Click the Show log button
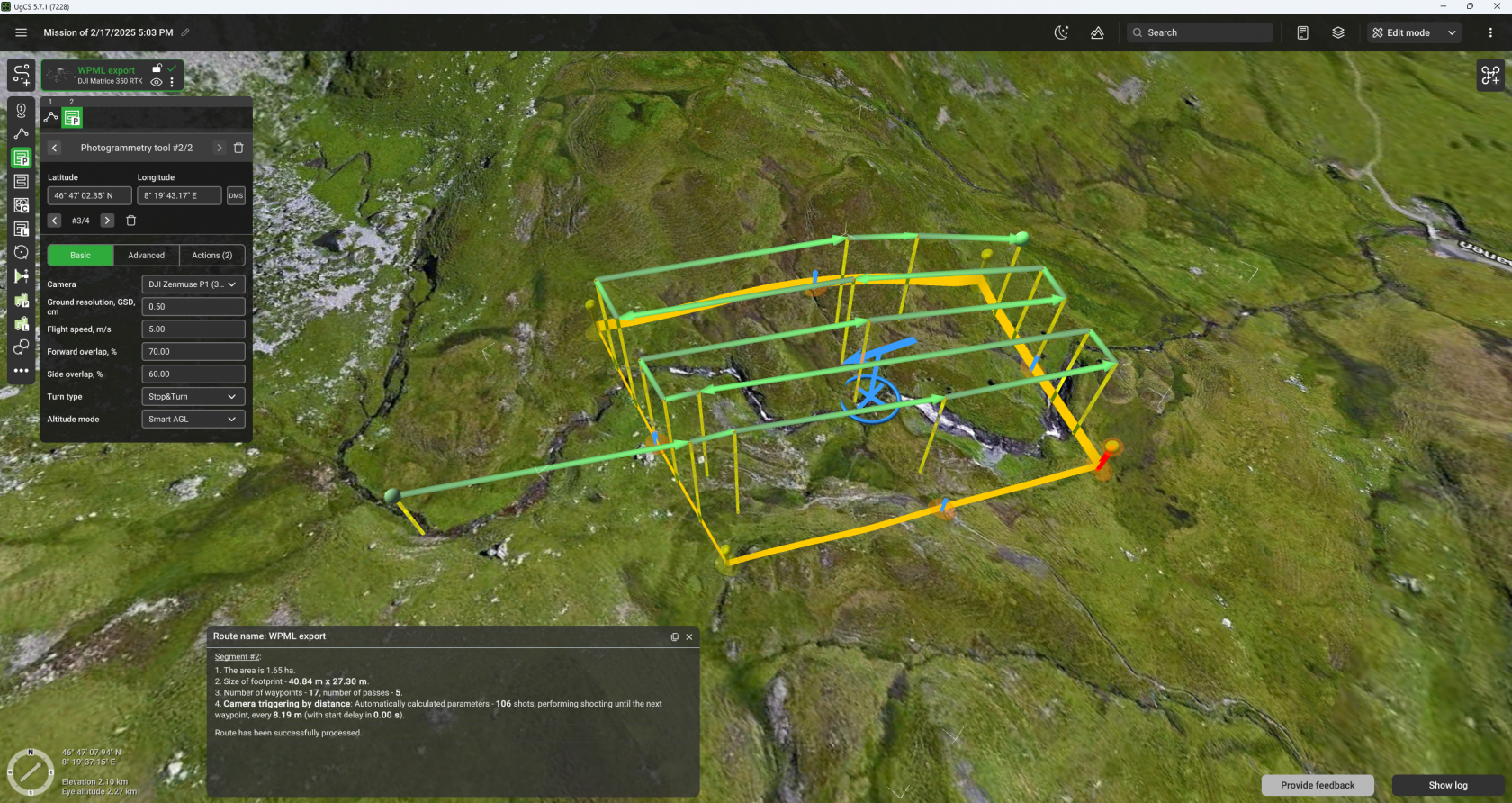 click(1447, 785)
